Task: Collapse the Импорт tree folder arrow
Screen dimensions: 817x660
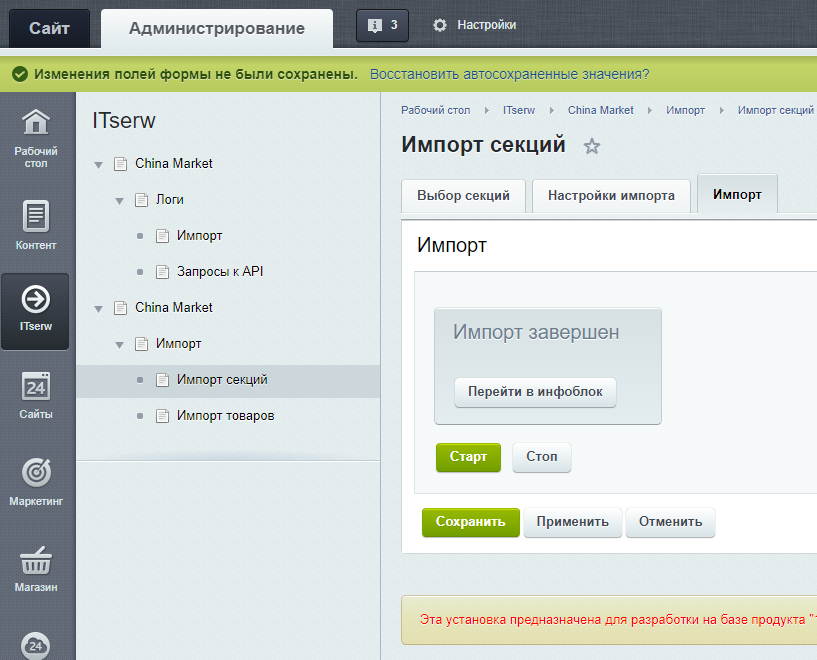Action: click(119, 344)
